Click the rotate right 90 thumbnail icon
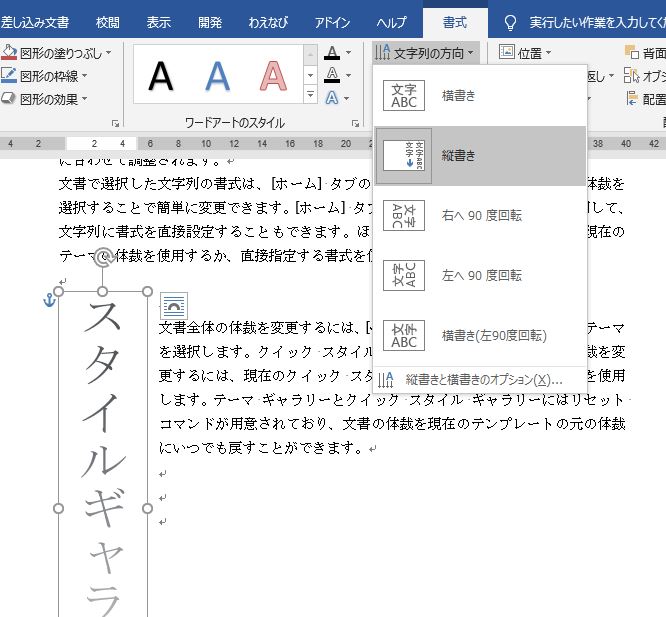Screen dimensions: 666x617 (x=404, y=215)
